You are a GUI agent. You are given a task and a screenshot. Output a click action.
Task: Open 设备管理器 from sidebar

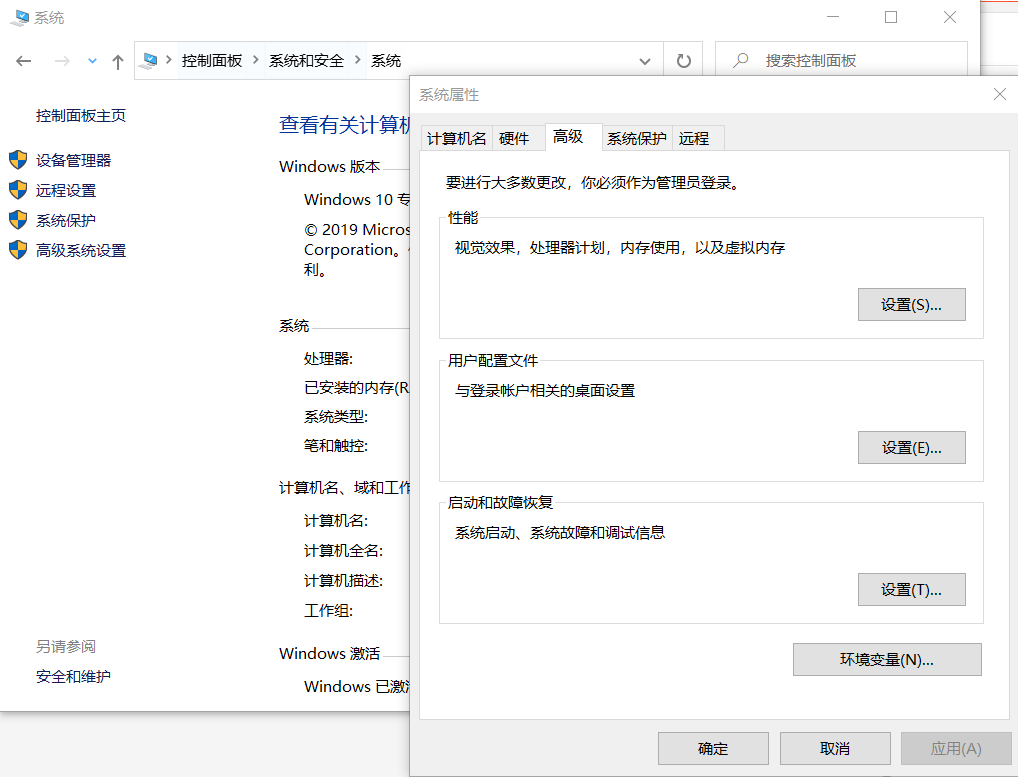[x=73, y=160]
